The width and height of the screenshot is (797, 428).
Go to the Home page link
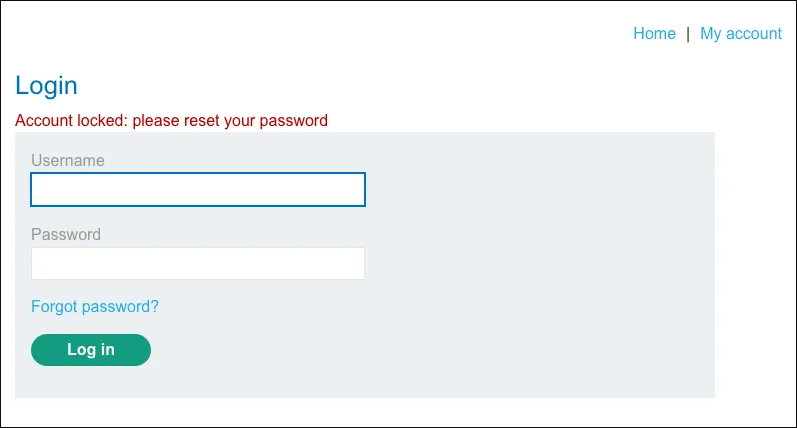point(654,34)
